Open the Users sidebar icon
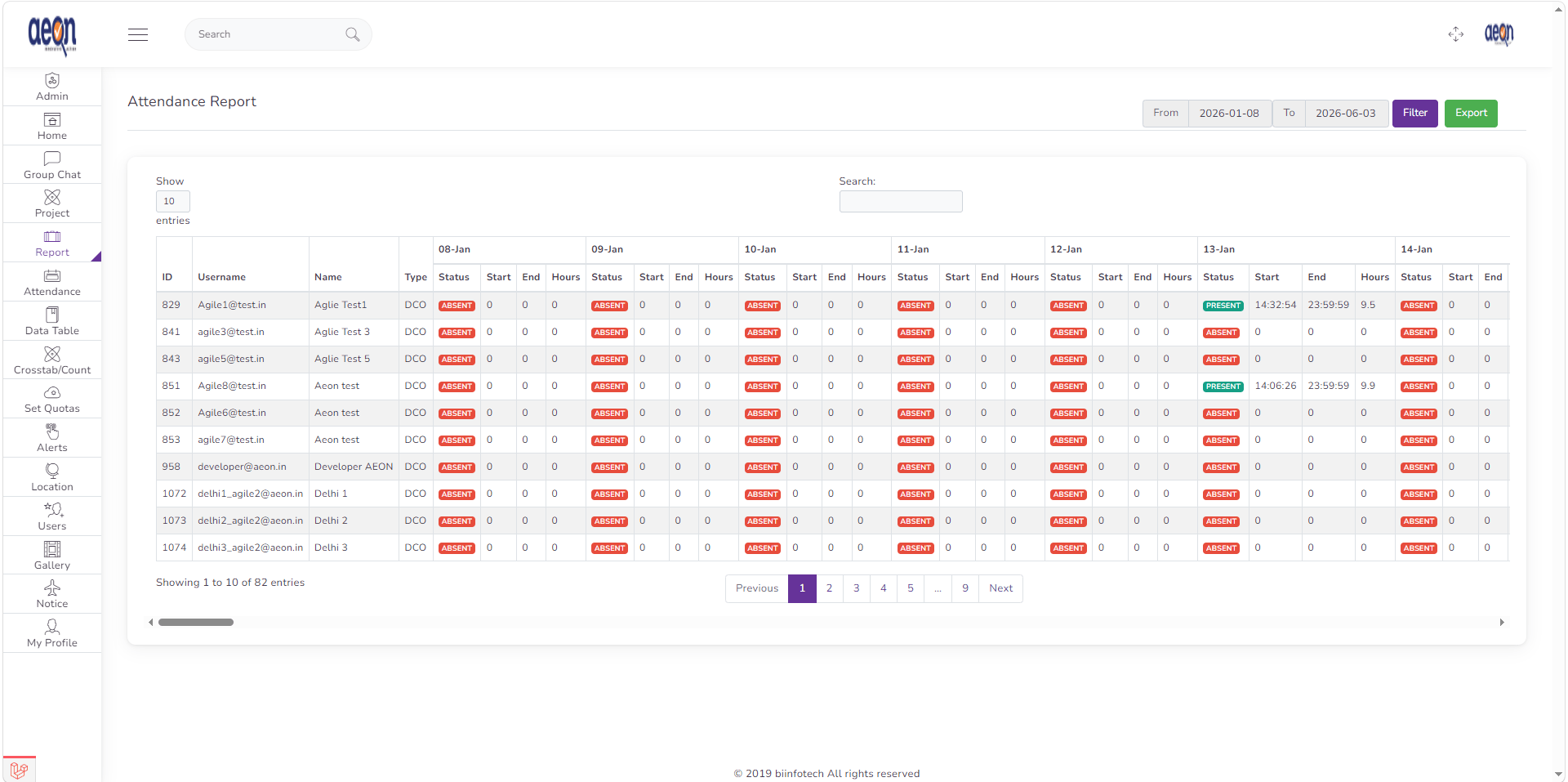 click(x=52, y=510)
